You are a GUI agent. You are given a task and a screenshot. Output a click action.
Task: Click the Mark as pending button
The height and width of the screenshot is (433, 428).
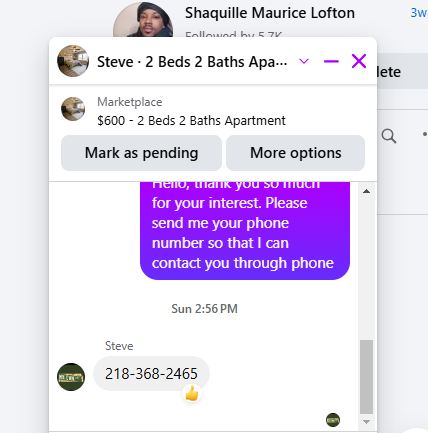point(141,153)
